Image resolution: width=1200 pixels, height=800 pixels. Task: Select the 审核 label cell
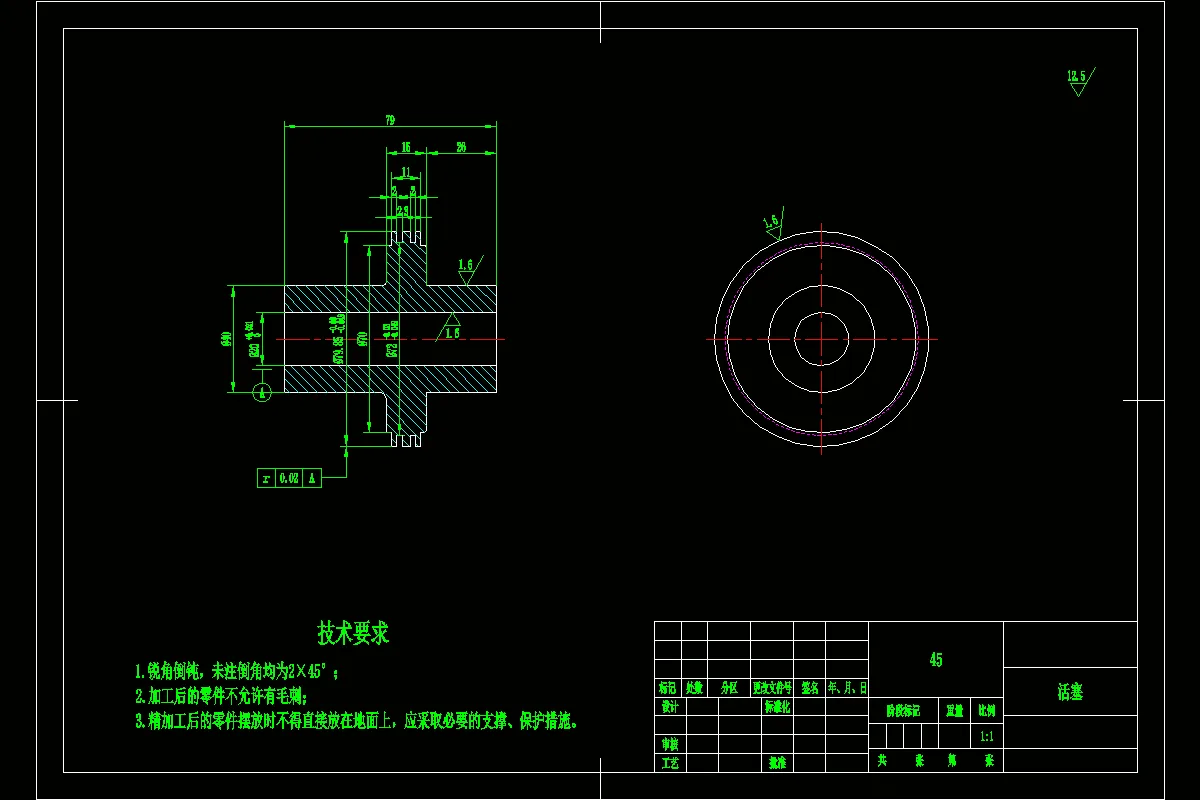tap(670, 744)
